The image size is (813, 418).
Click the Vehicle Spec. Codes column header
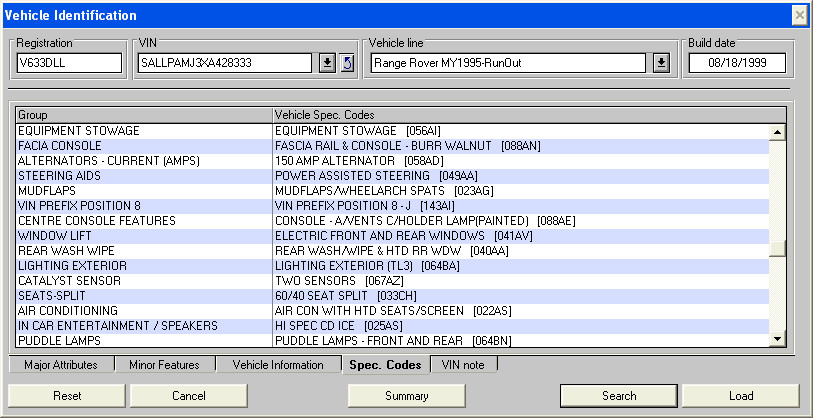tap(529, 115)
